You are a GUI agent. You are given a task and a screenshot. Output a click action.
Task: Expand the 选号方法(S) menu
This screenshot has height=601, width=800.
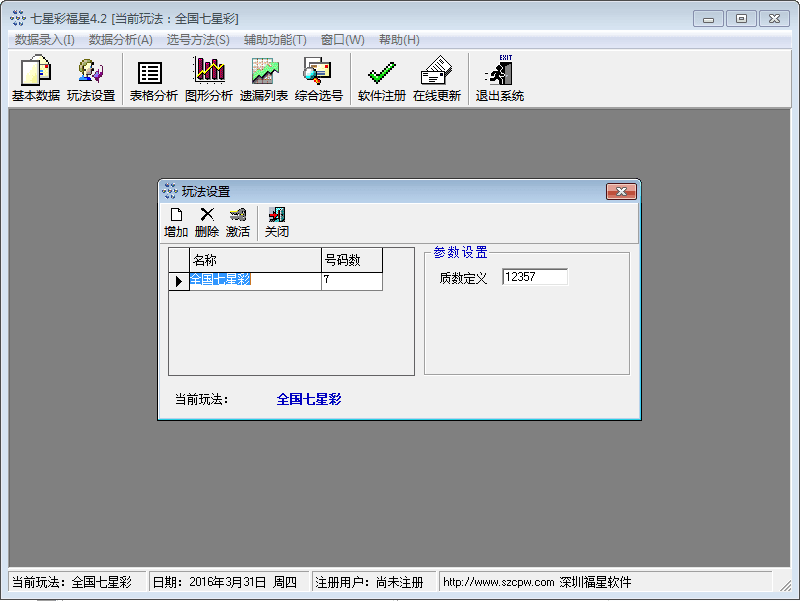(x=198, y=40)
